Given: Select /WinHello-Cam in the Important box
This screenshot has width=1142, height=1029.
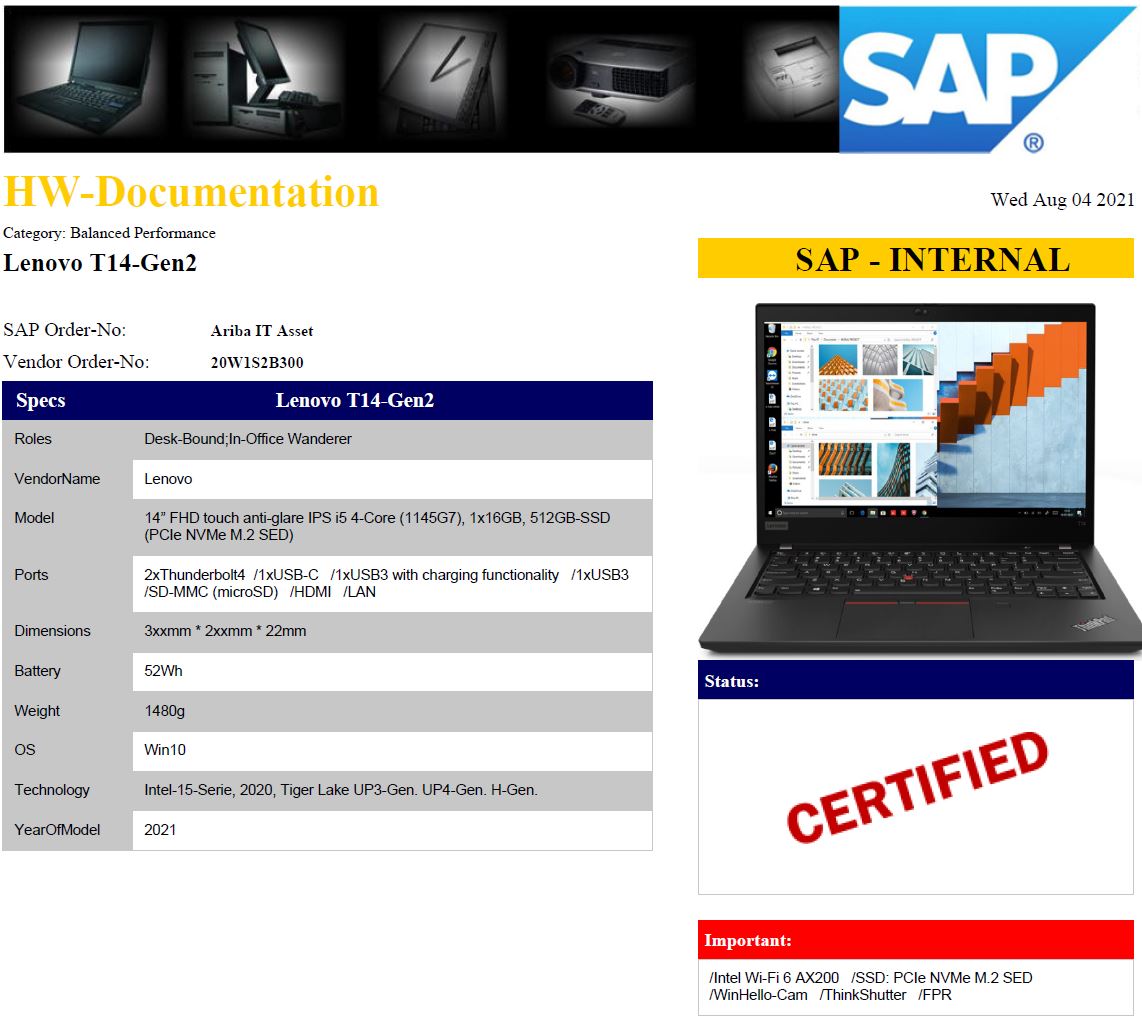Looking at the screenshot, I should (758, 996).
